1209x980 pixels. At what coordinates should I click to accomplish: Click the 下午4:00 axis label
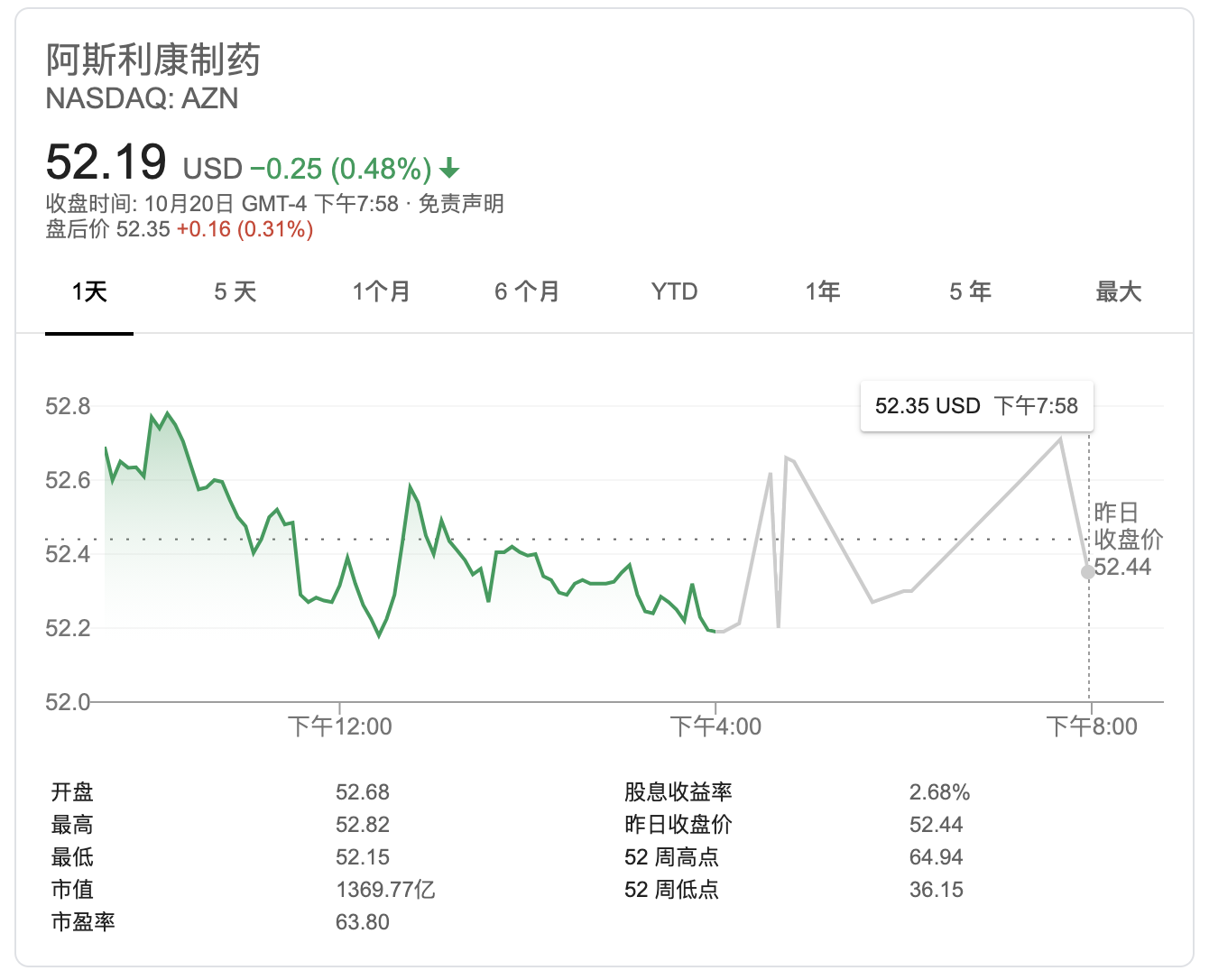[x=715, y=726]
